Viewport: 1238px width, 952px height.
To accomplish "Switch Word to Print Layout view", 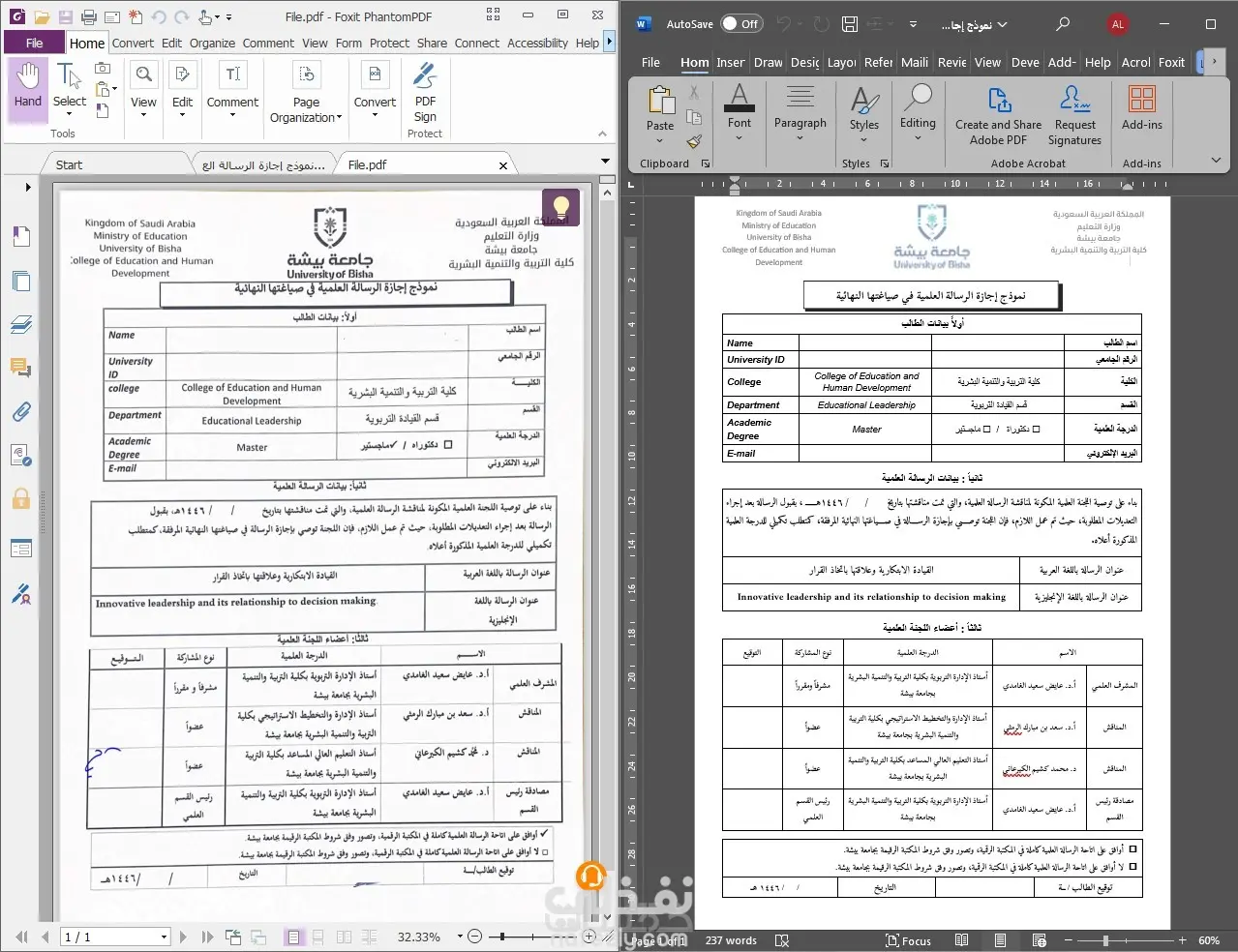I will point(1000,939).
